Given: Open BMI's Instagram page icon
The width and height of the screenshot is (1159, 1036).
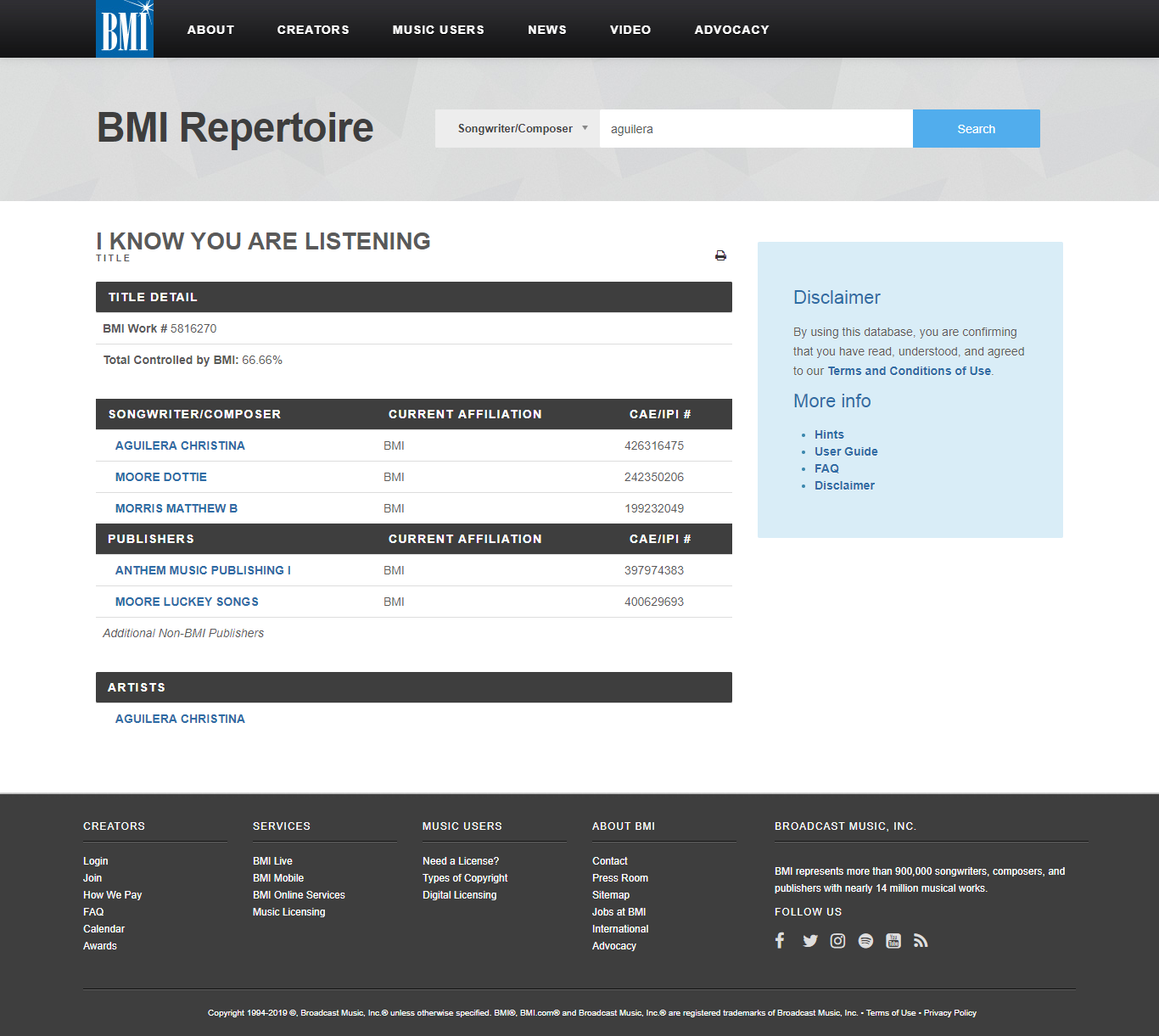Looking at the screenshot, I should click(837, 940).
